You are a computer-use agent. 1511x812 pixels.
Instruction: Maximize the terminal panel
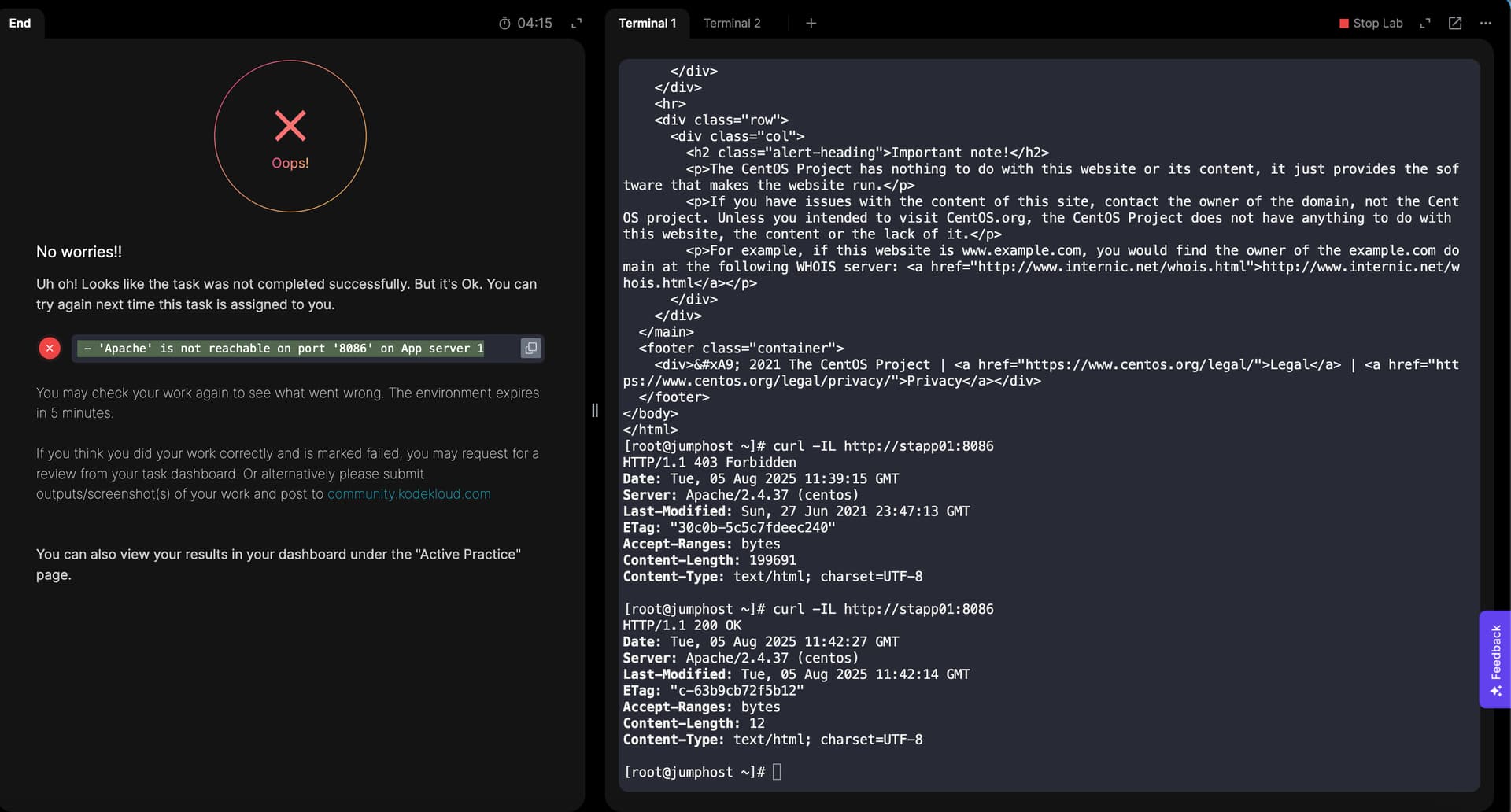point(1424,24)
